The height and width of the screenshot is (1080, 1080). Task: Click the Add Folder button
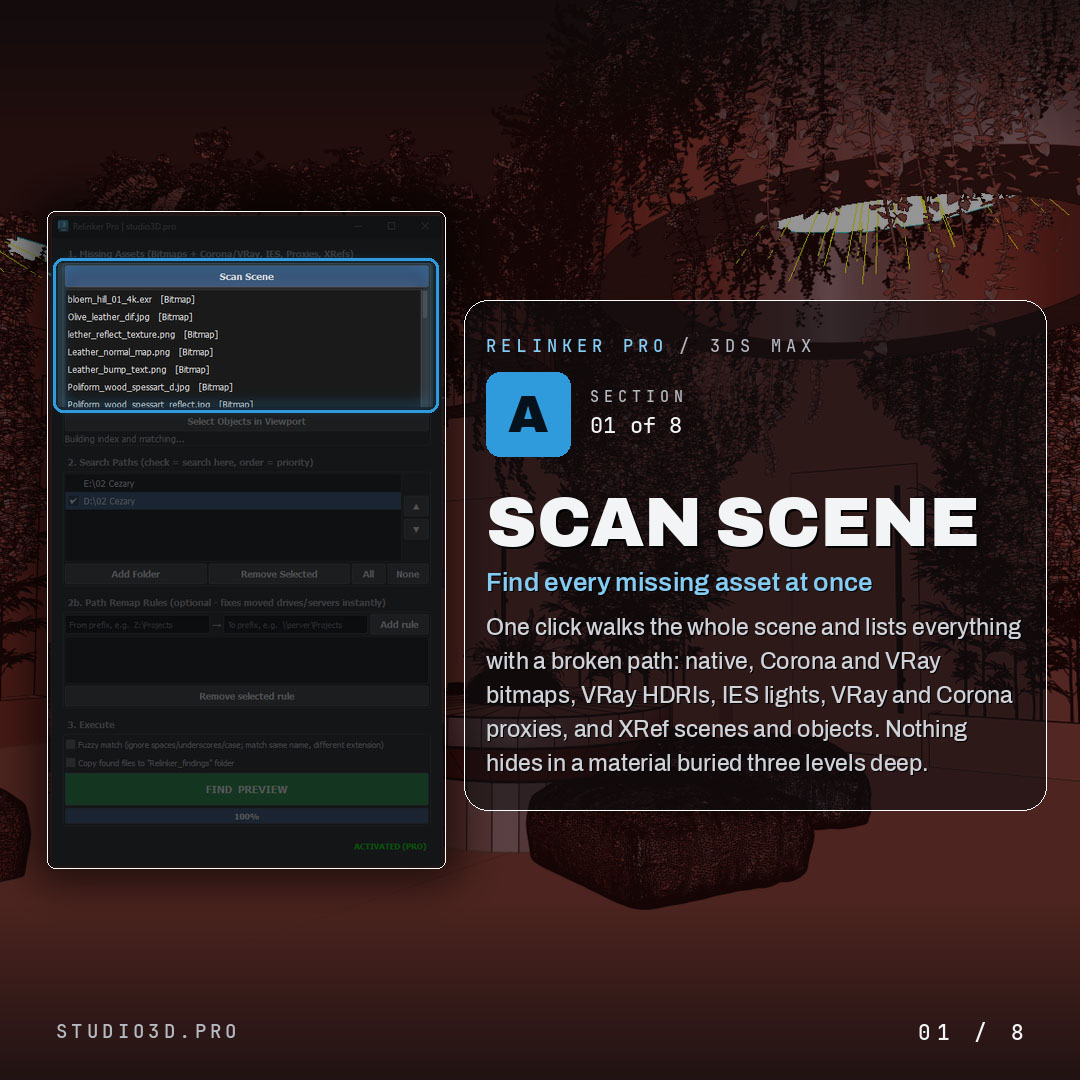(x=136, y=574)
